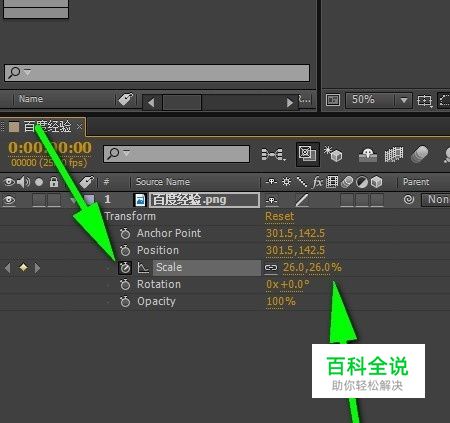Enable motion blur for all layers

click(x=419, y=155)
